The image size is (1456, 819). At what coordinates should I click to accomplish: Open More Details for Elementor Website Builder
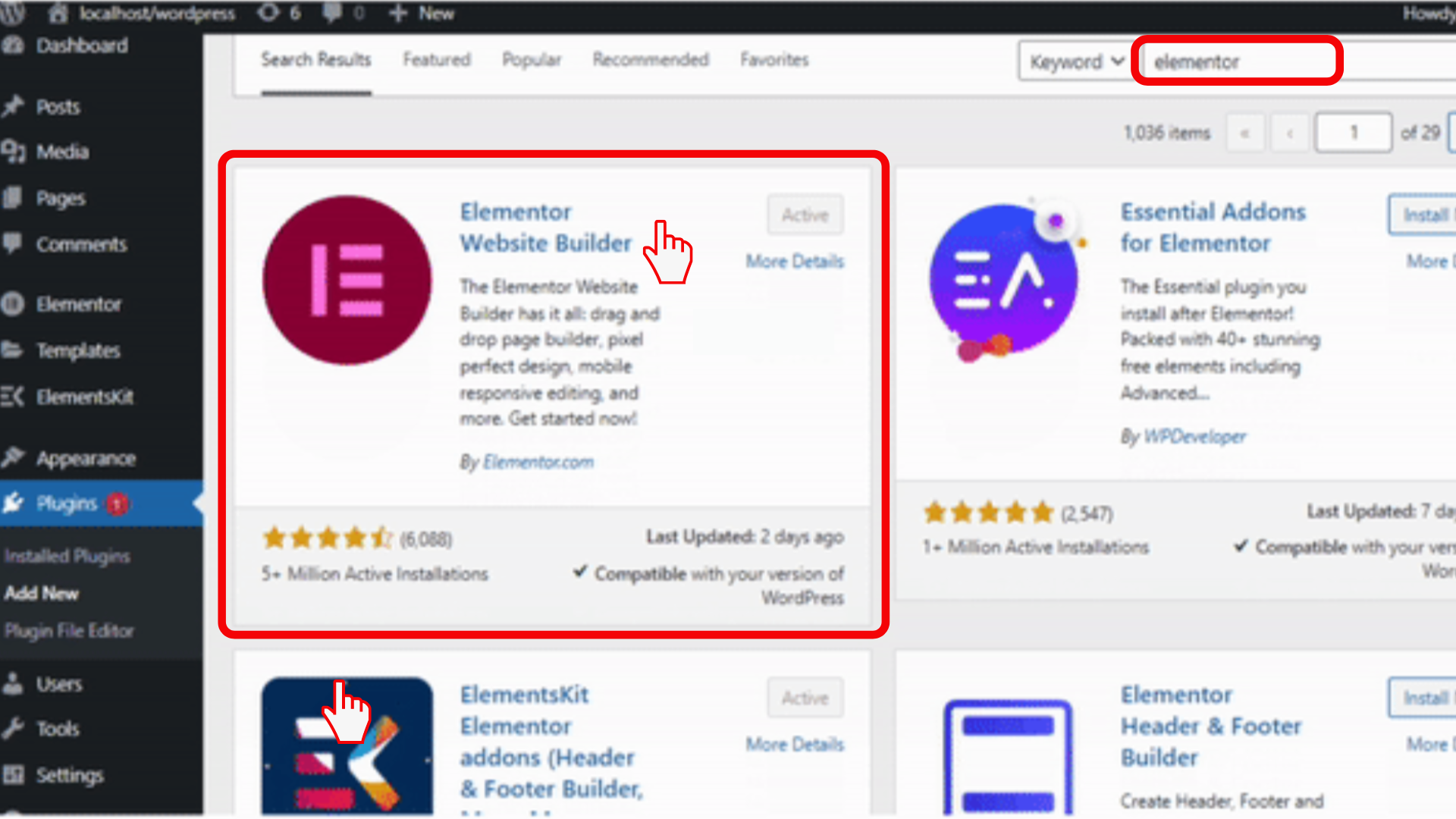click(795, 261)
